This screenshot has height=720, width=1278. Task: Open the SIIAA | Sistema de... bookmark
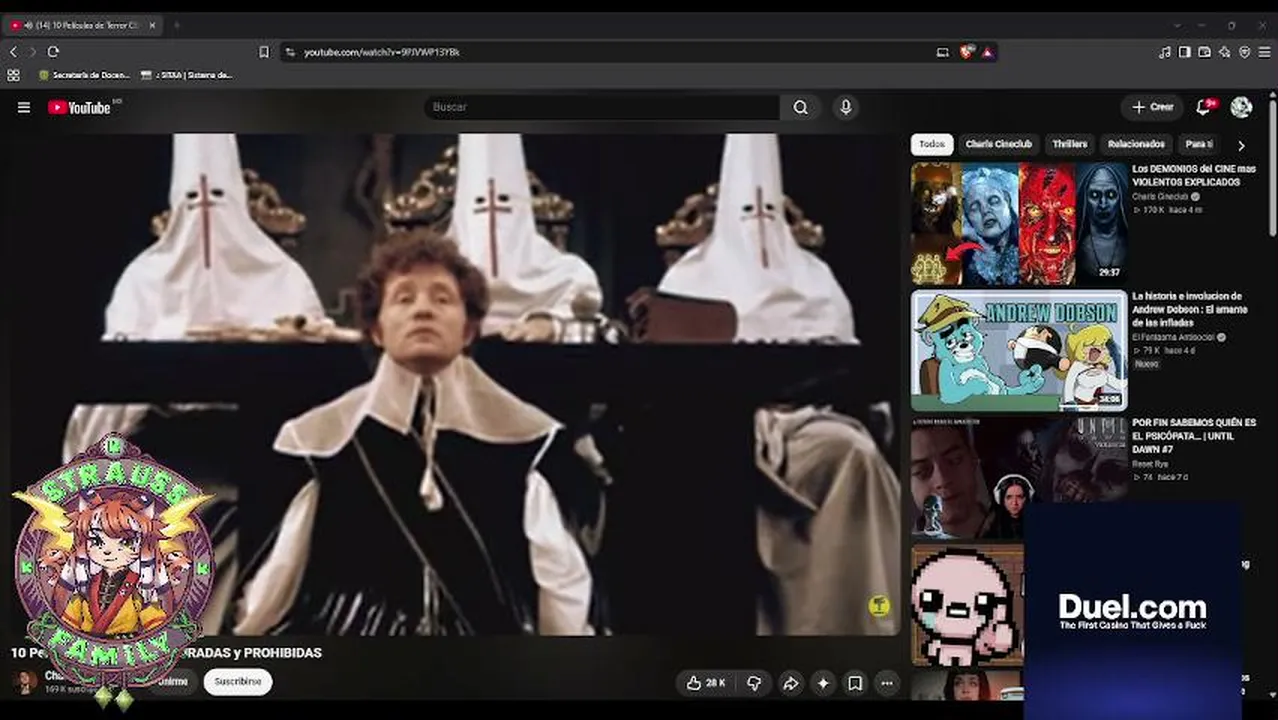click(x=187, y=75)
